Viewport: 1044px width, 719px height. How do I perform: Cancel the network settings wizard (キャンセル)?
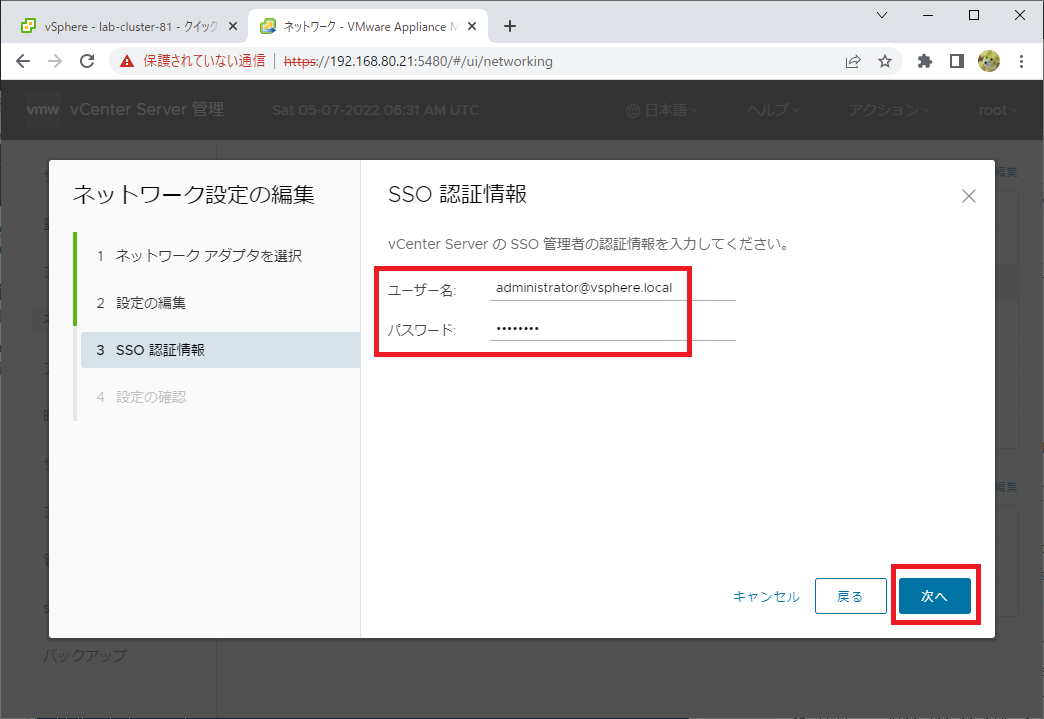click(x=766, y=597)
